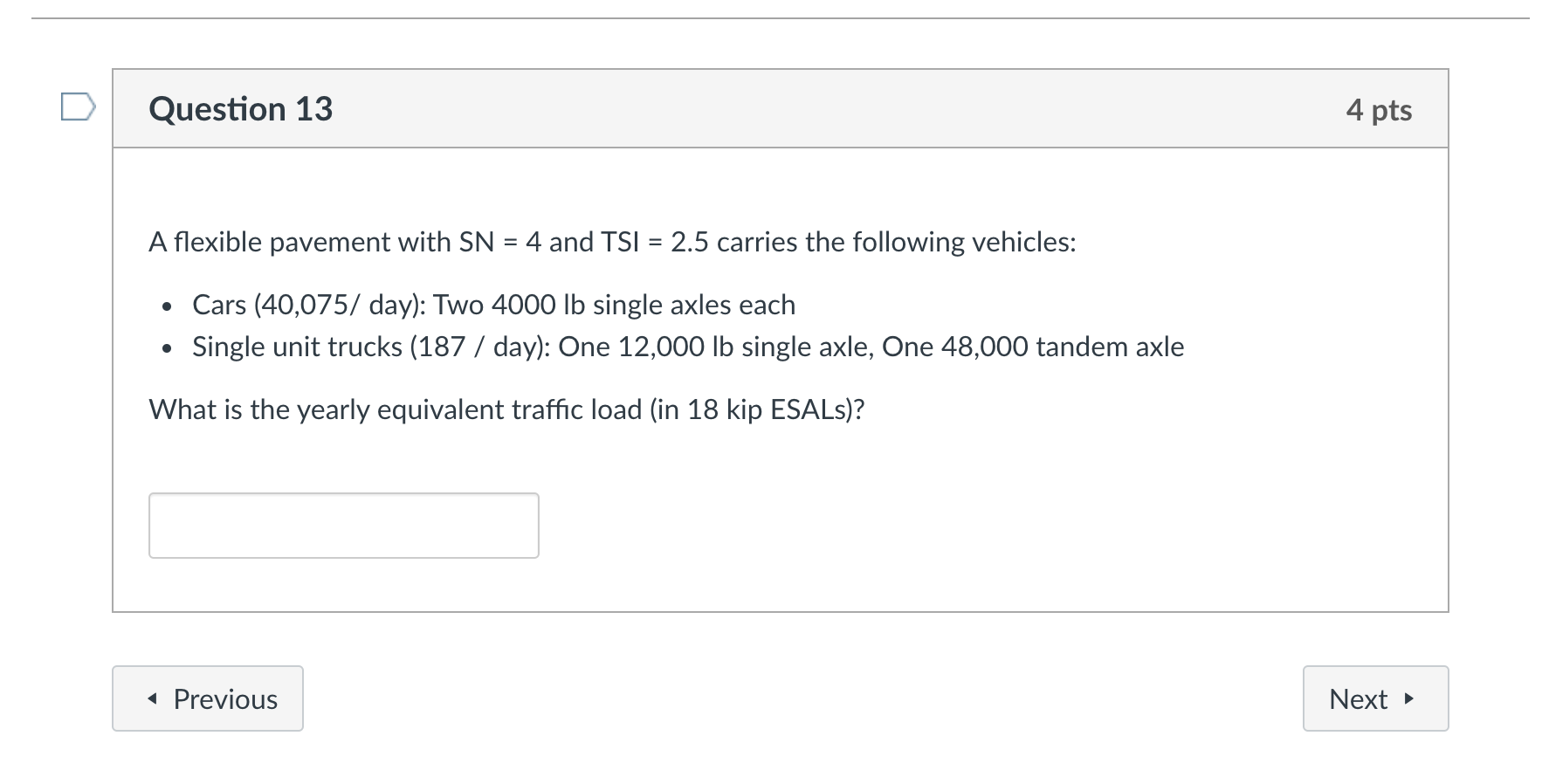Click inside the Previous button's border region
The width and height of the screenshot is (1542, 784).
(x=207, y=698)
